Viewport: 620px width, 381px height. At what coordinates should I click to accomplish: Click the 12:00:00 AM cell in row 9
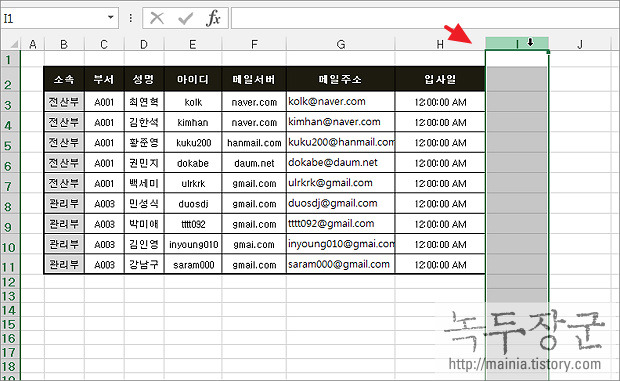[440, 224]
